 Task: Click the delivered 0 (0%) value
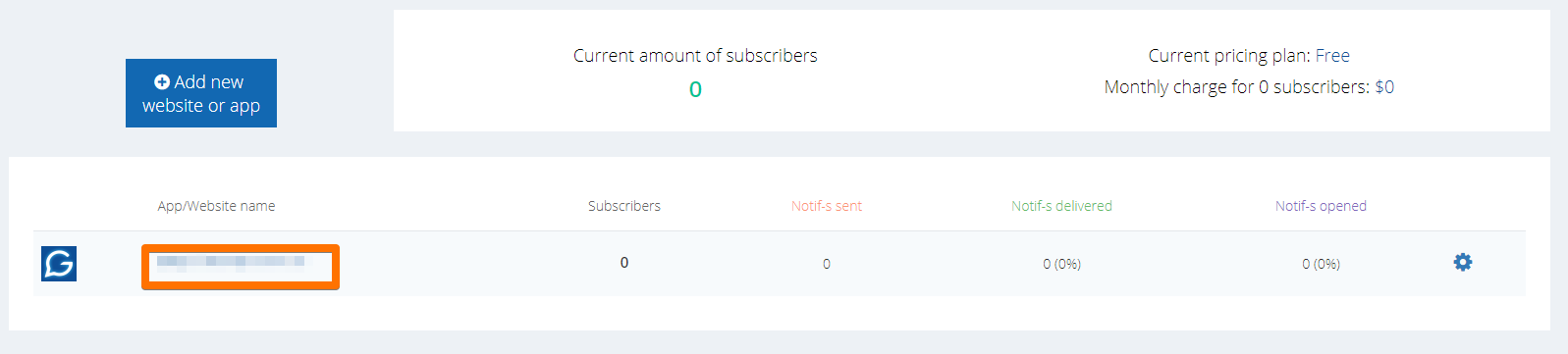pos(1061,264)
